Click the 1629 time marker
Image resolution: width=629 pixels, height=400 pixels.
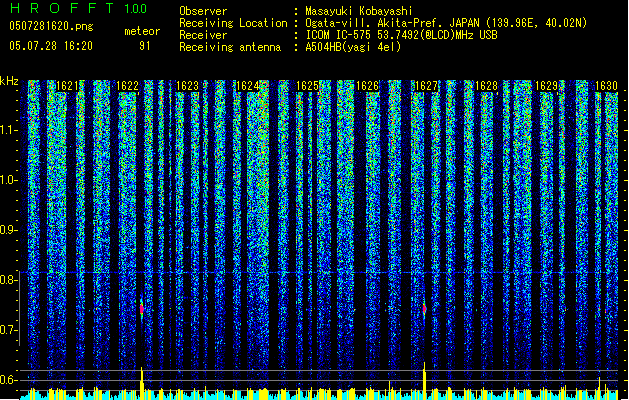coord(546,86)
